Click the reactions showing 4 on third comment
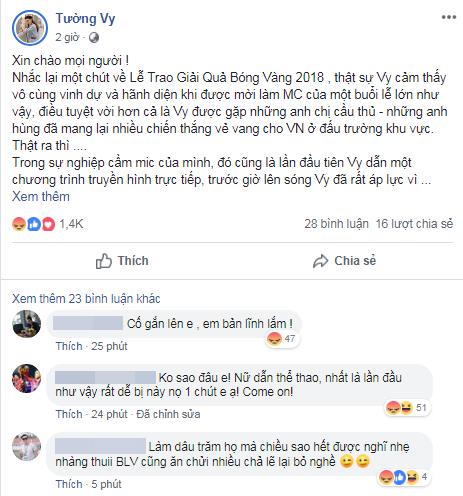Image resolution: width=463 pixels, height=496 pixels. (404, 477)
